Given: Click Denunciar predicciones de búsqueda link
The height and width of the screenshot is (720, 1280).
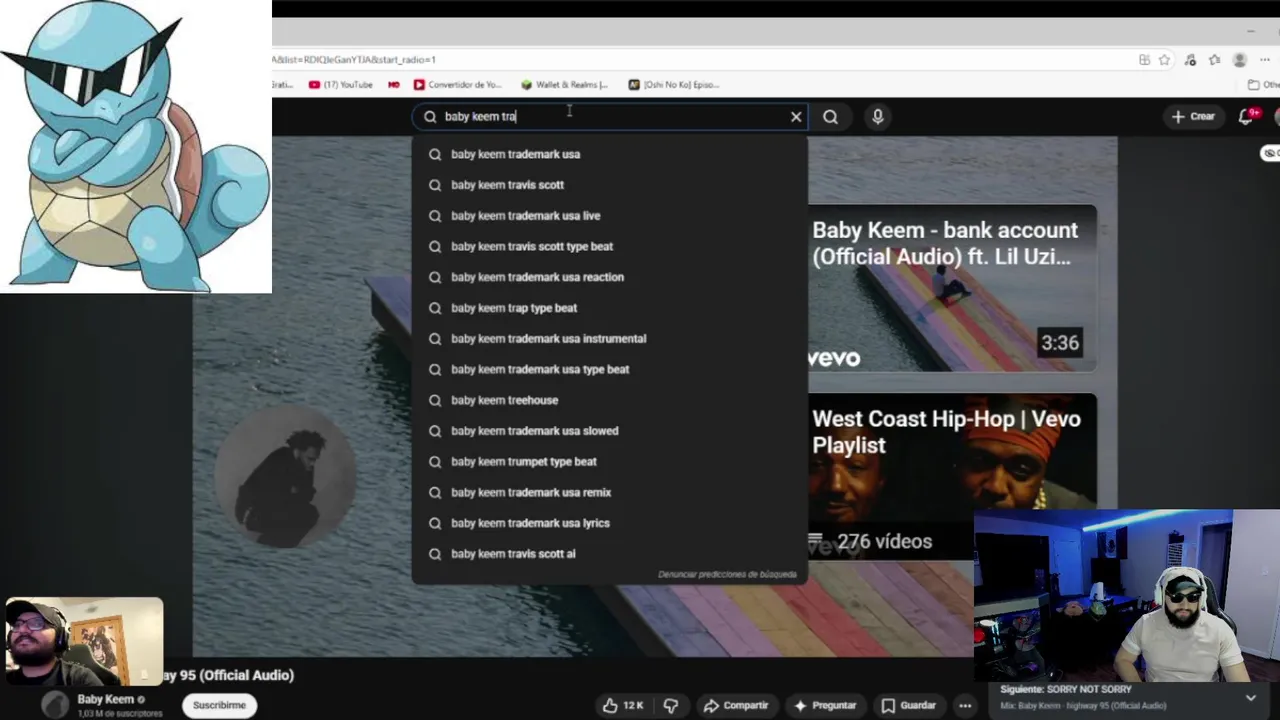Looking at the screenshot, I should pos(727,575).
